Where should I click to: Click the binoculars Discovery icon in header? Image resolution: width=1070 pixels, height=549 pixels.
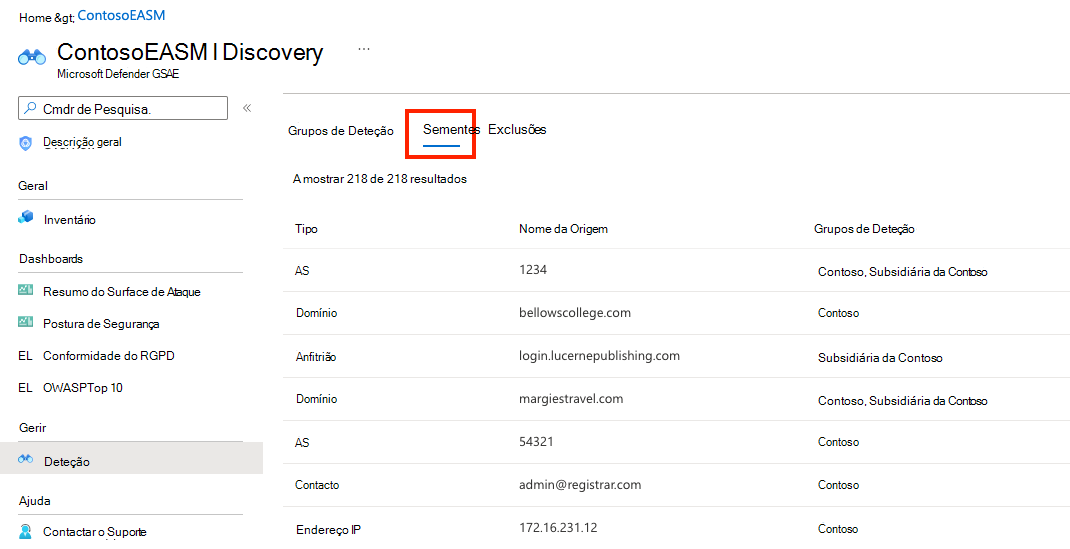tap(31, 58)
